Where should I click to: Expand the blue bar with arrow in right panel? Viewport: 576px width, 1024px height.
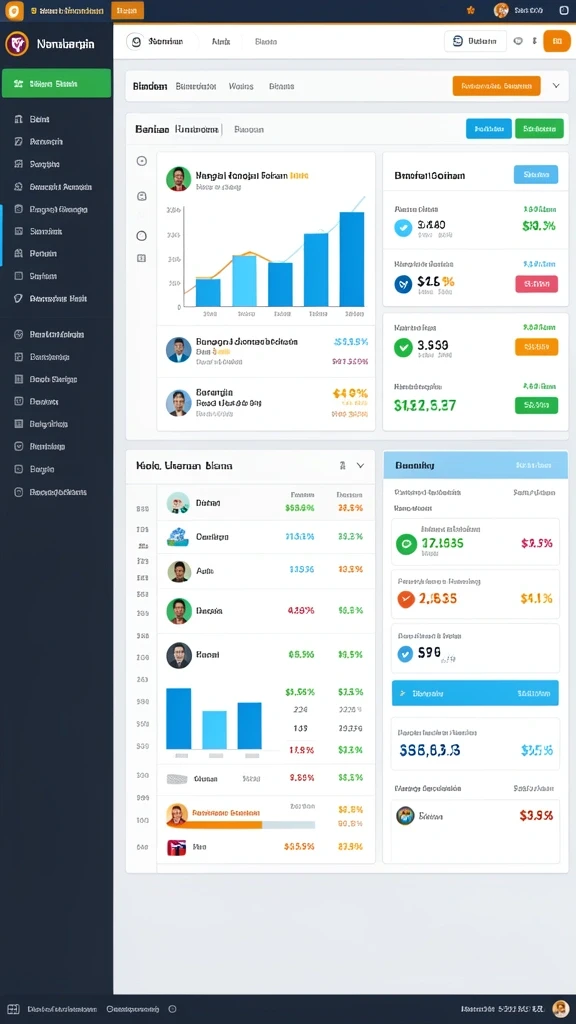pyautogui.click(x=475, y=693)
